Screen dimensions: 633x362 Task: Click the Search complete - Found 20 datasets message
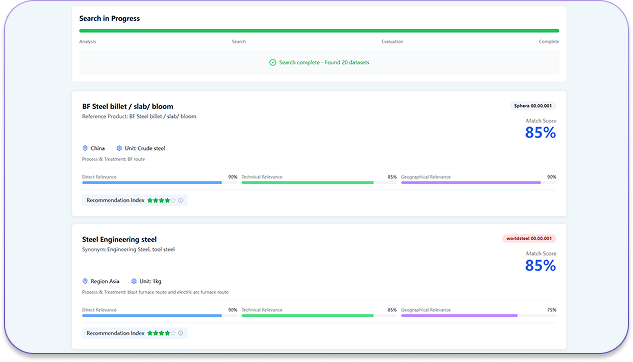pyautogui.click(x=324, y=63)
